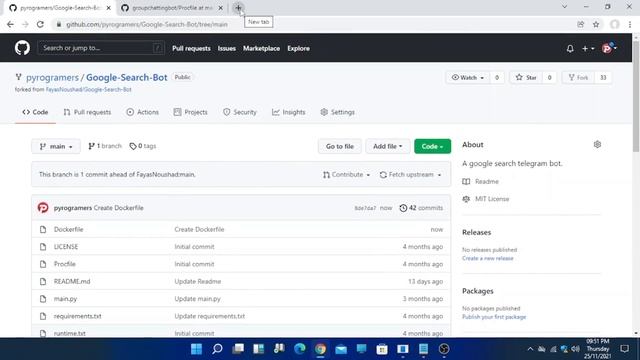
Task: Open the Readme link in About
Action: (487, 182)
